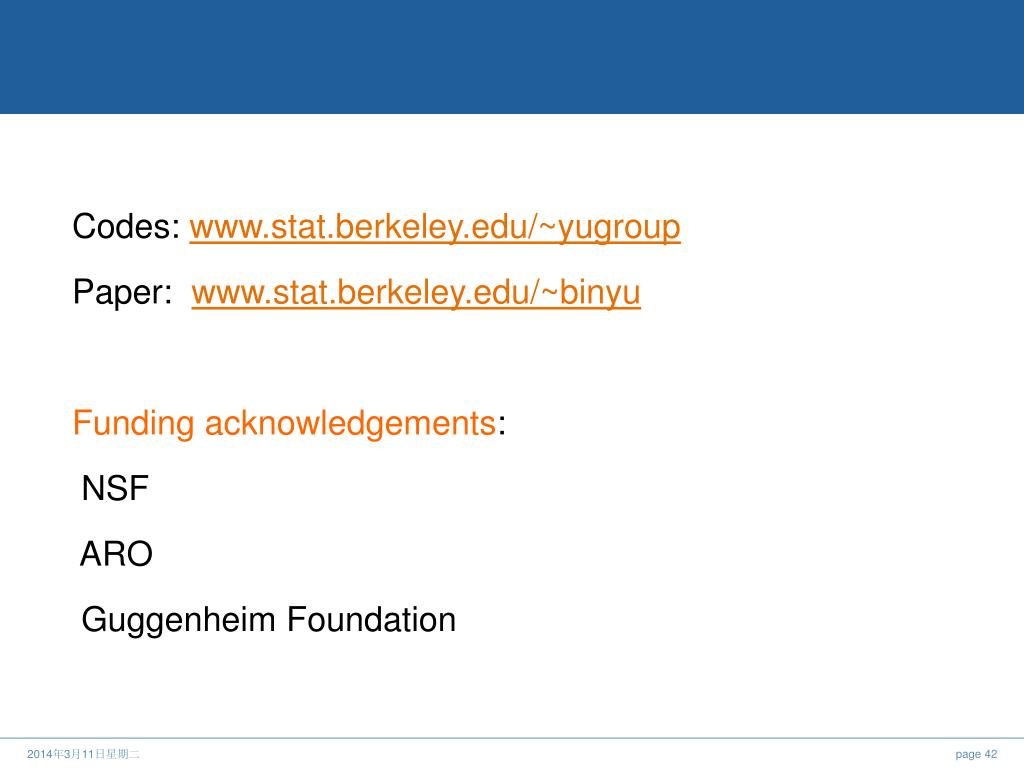
Task: Click the word 'acknowledgements' in heading
Action: [350, 423]
